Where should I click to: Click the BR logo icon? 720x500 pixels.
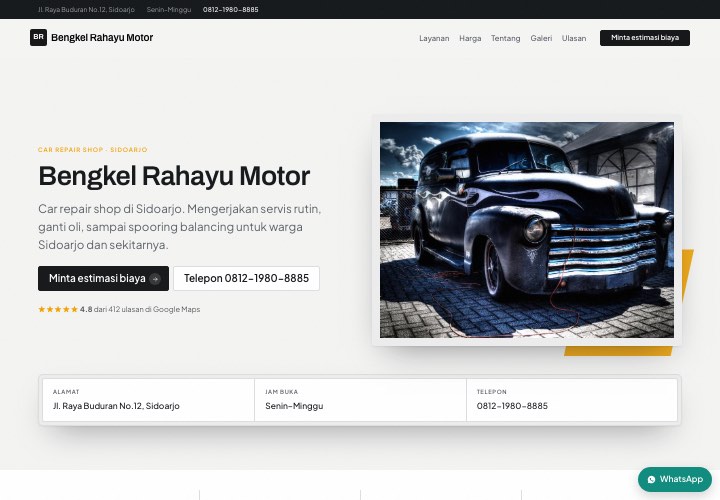click(x=39, y=38)
